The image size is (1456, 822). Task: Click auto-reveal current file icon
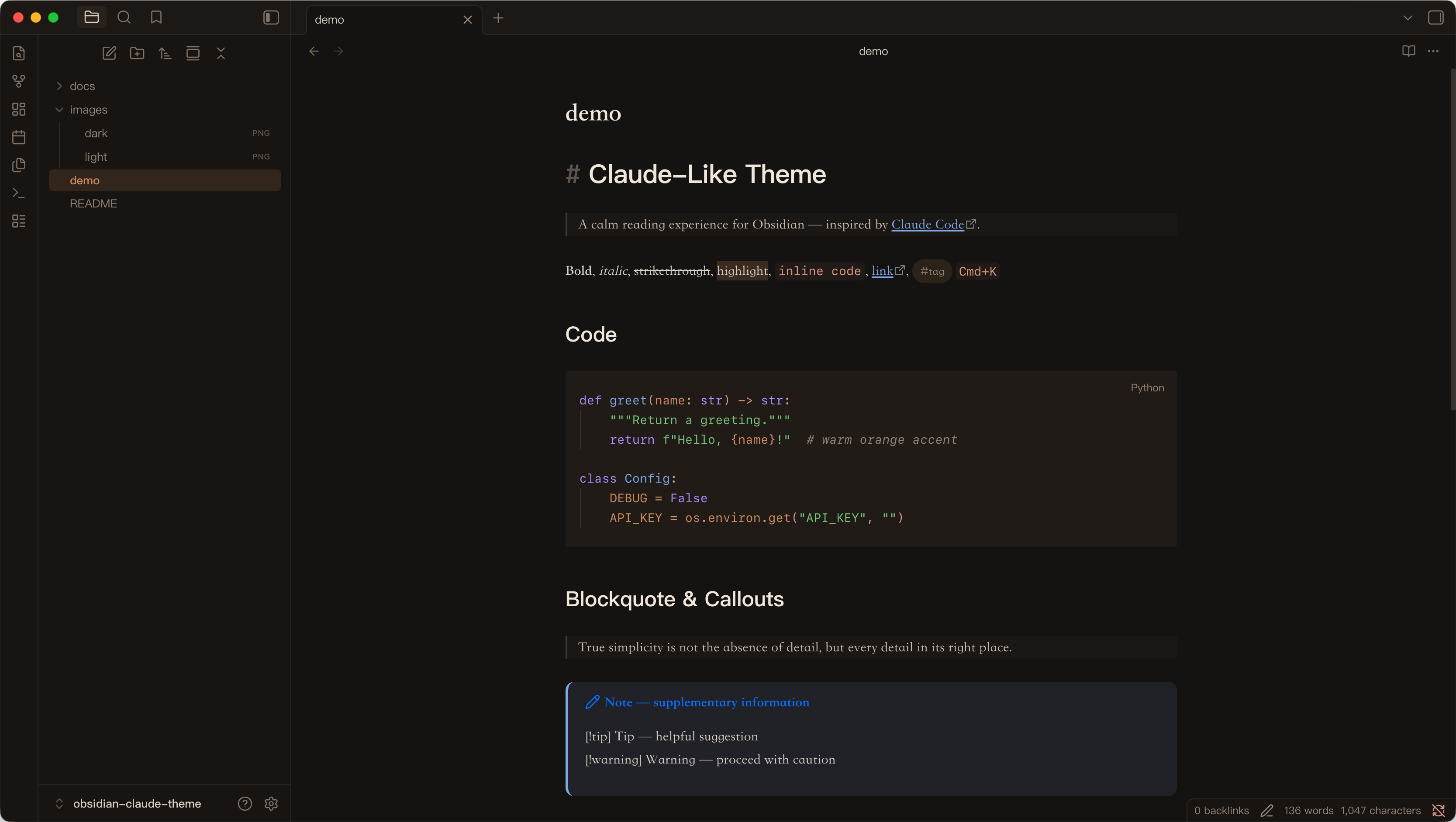coord(193,53)
